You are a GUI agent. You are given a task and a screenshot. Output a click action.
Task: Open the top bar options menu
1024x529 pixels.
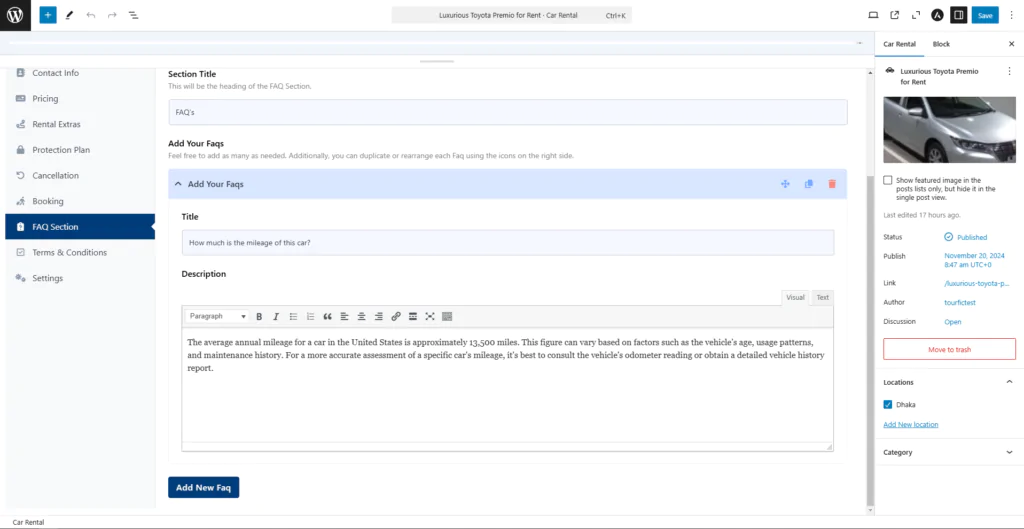pyautogui.click(x=1012, y=15)
